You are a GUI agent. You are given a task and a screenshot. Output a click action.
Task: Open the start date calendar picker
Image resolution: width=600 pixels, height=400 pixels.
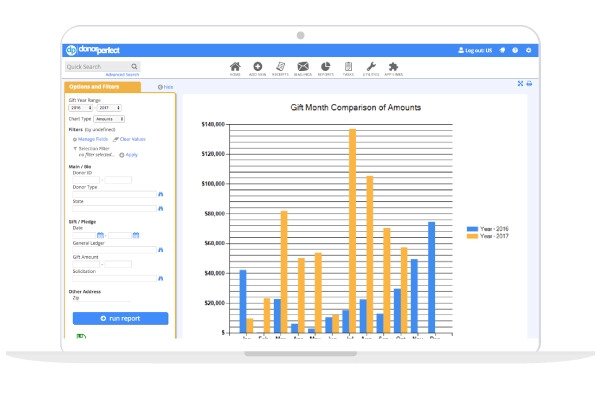(100, 235)
